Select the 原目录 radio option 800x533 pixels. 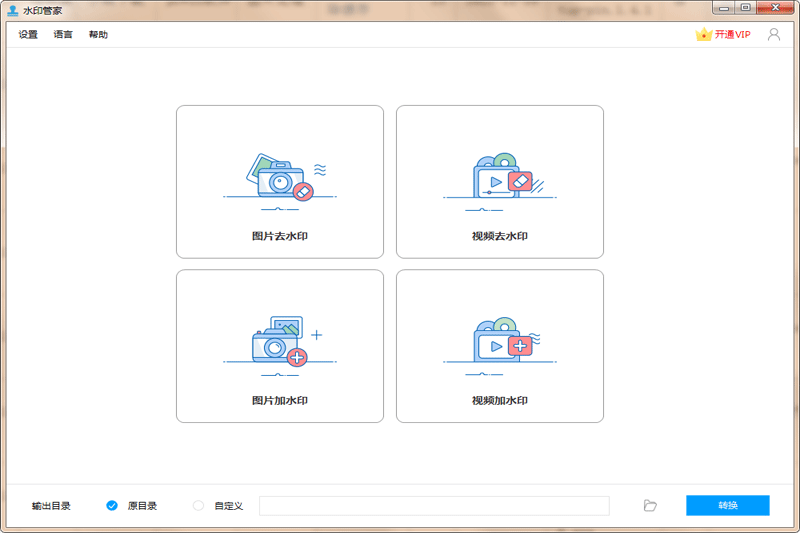pos(112,506)
